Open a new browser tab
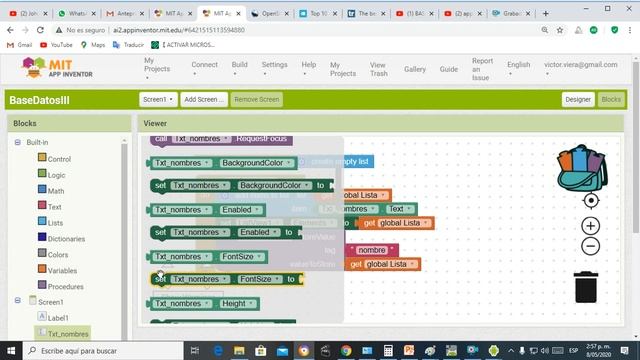This screenshot has width=640, height=360. pyautogui.click(x=546, y=13)
